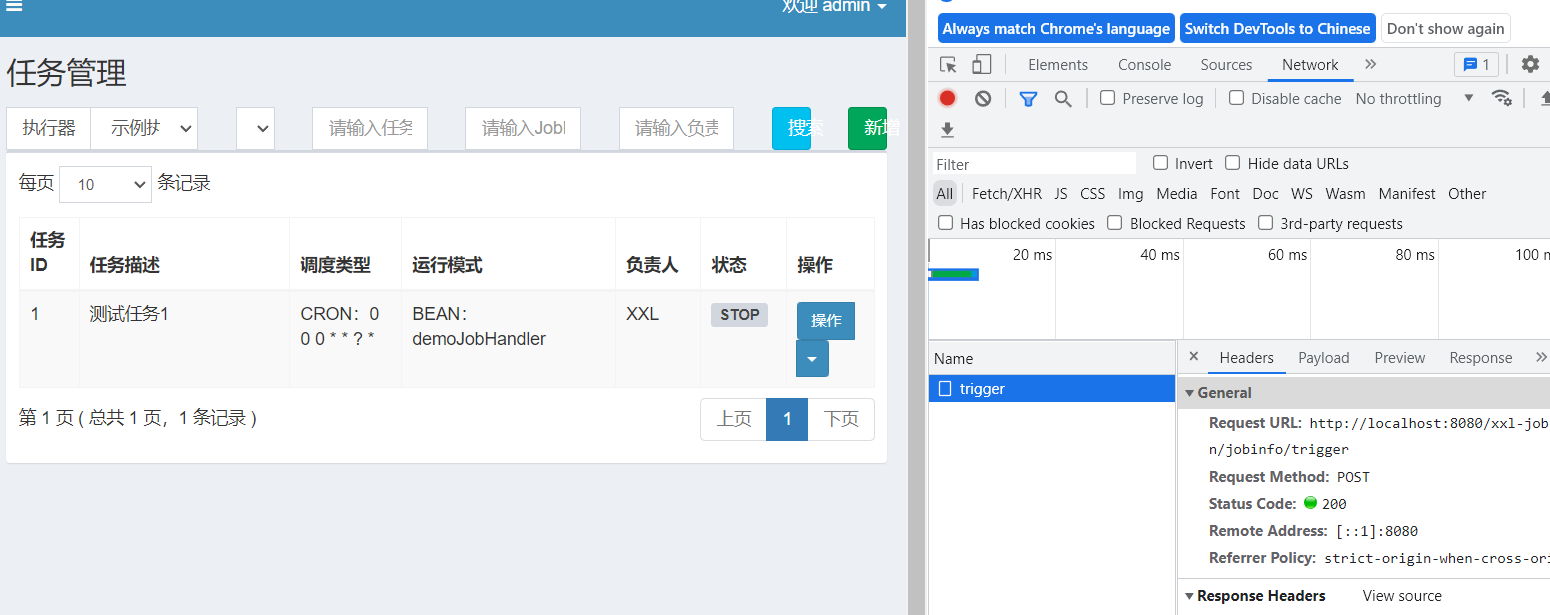The width and height of the screenshot is (1550, 615).
Task: Click the JobHandler input field
Action: pos(523,128)
